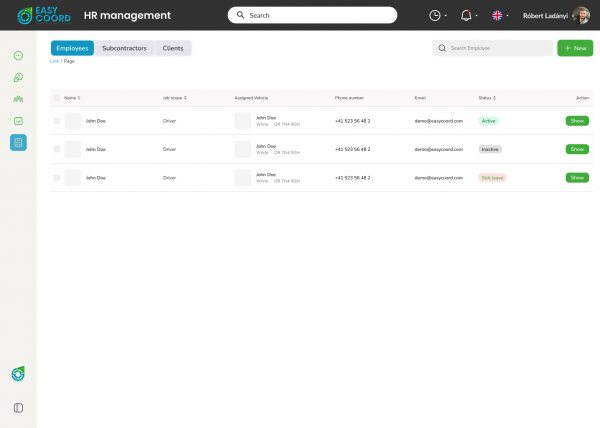Open the calendar icon in sidebar

tap(18, 121)
